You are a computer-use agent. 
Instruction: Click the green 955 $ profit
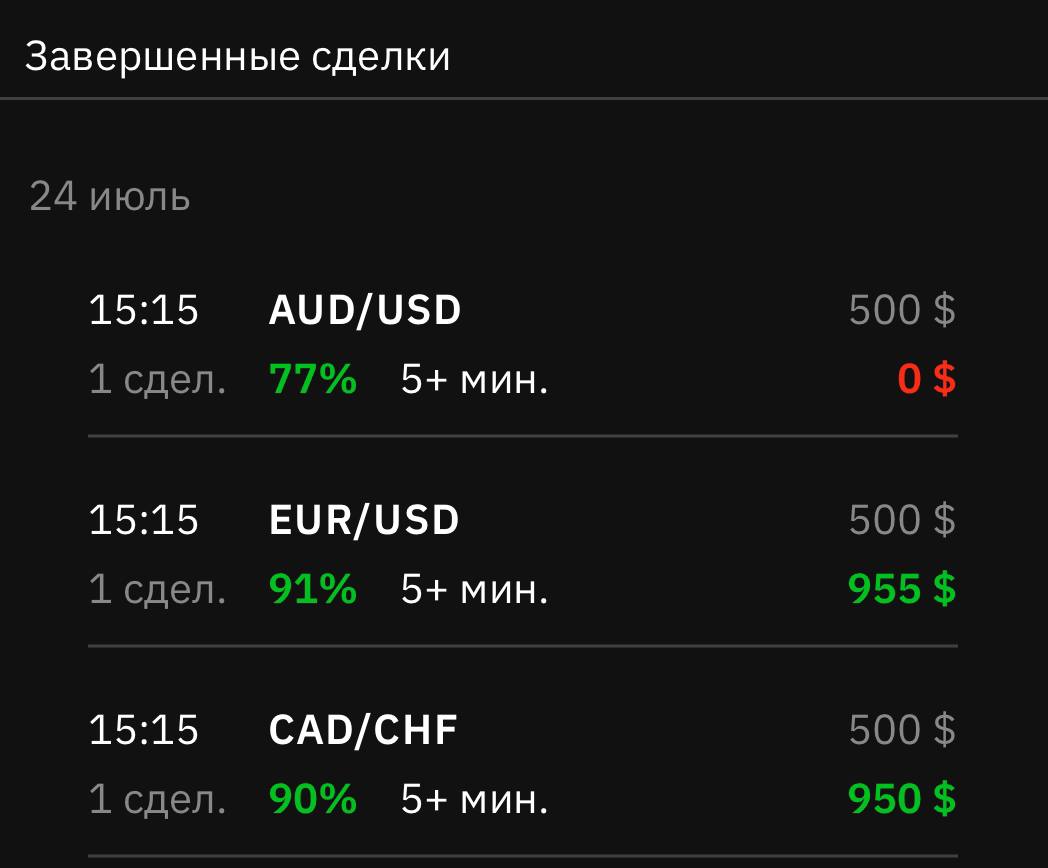point(901,589)
